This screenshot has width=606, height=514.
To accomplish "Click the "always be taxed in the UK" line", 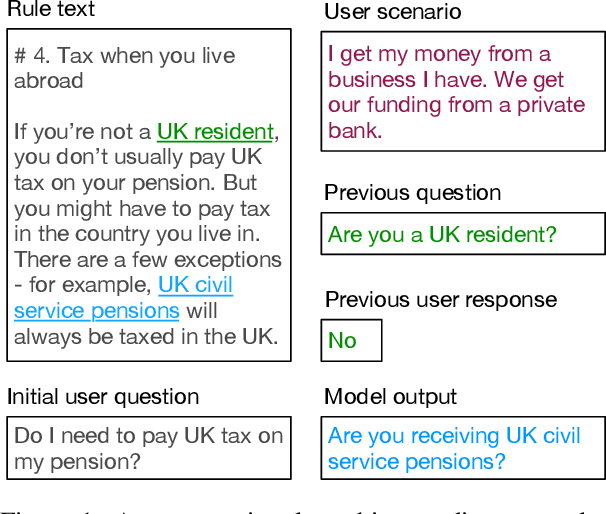I will [x=145, y=337].
